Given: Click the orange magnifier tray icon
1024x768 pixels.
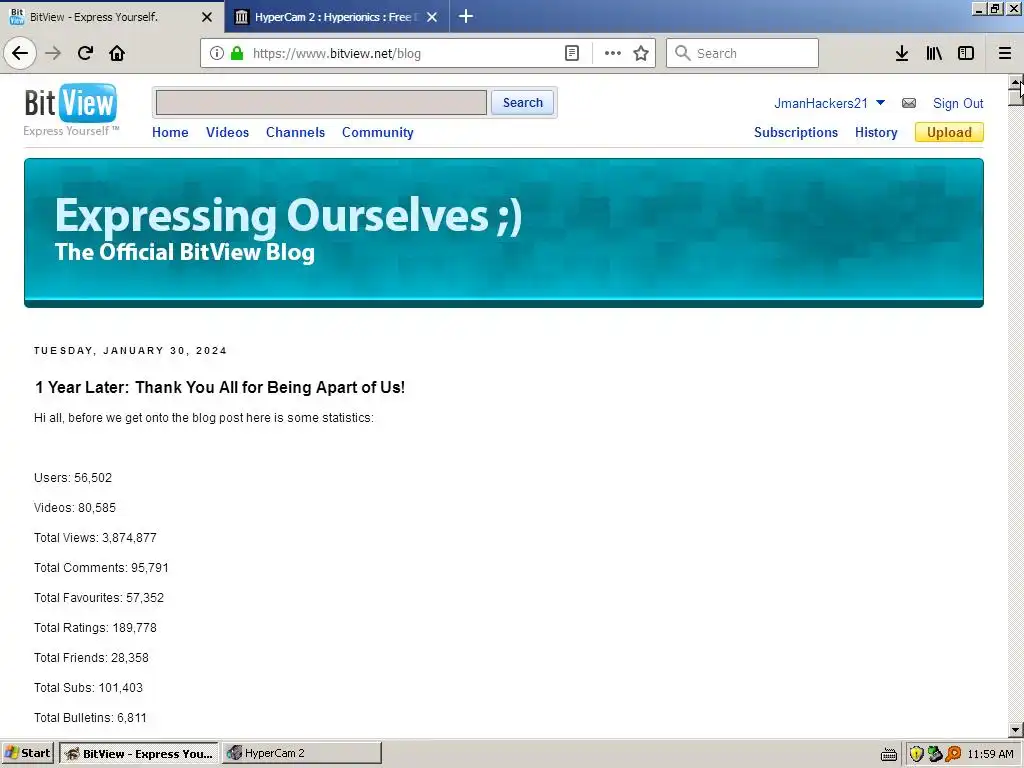Looking at the screenshot, I should (953, 754).
